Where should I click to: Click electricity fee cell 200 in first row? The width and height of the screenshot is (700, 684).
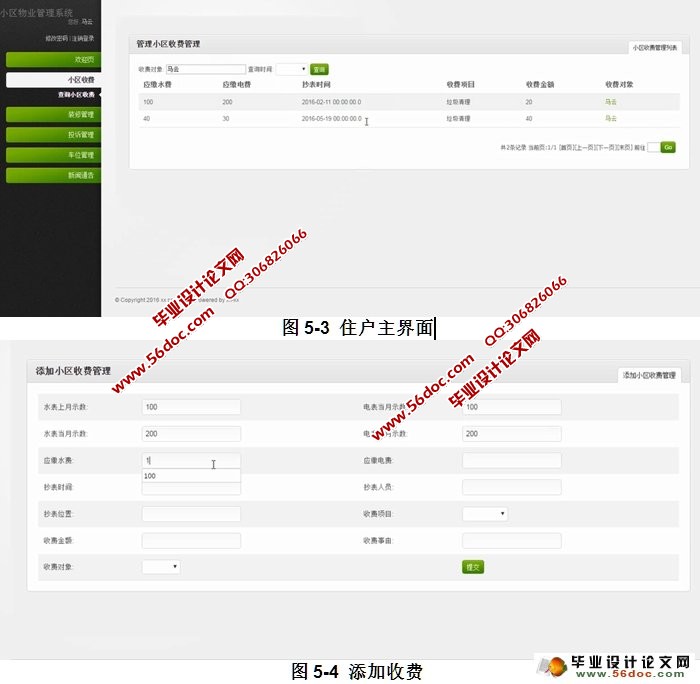pos(227,102)
